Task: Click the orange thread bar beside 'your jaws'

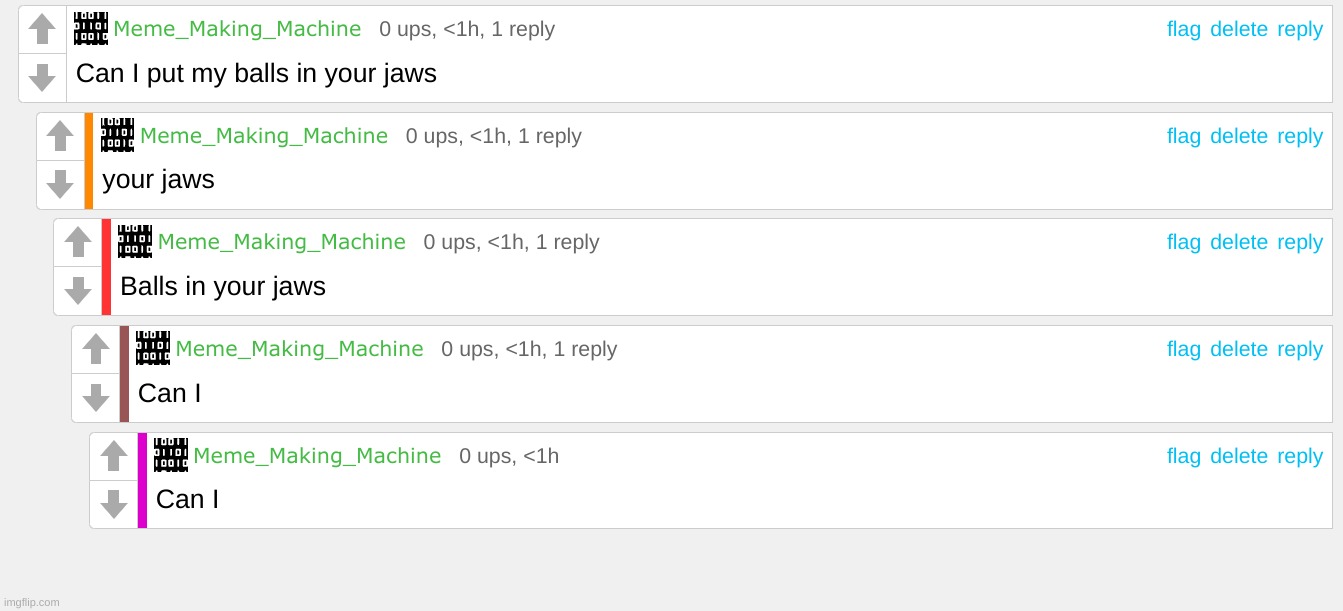Action: (x=89, y=160)
